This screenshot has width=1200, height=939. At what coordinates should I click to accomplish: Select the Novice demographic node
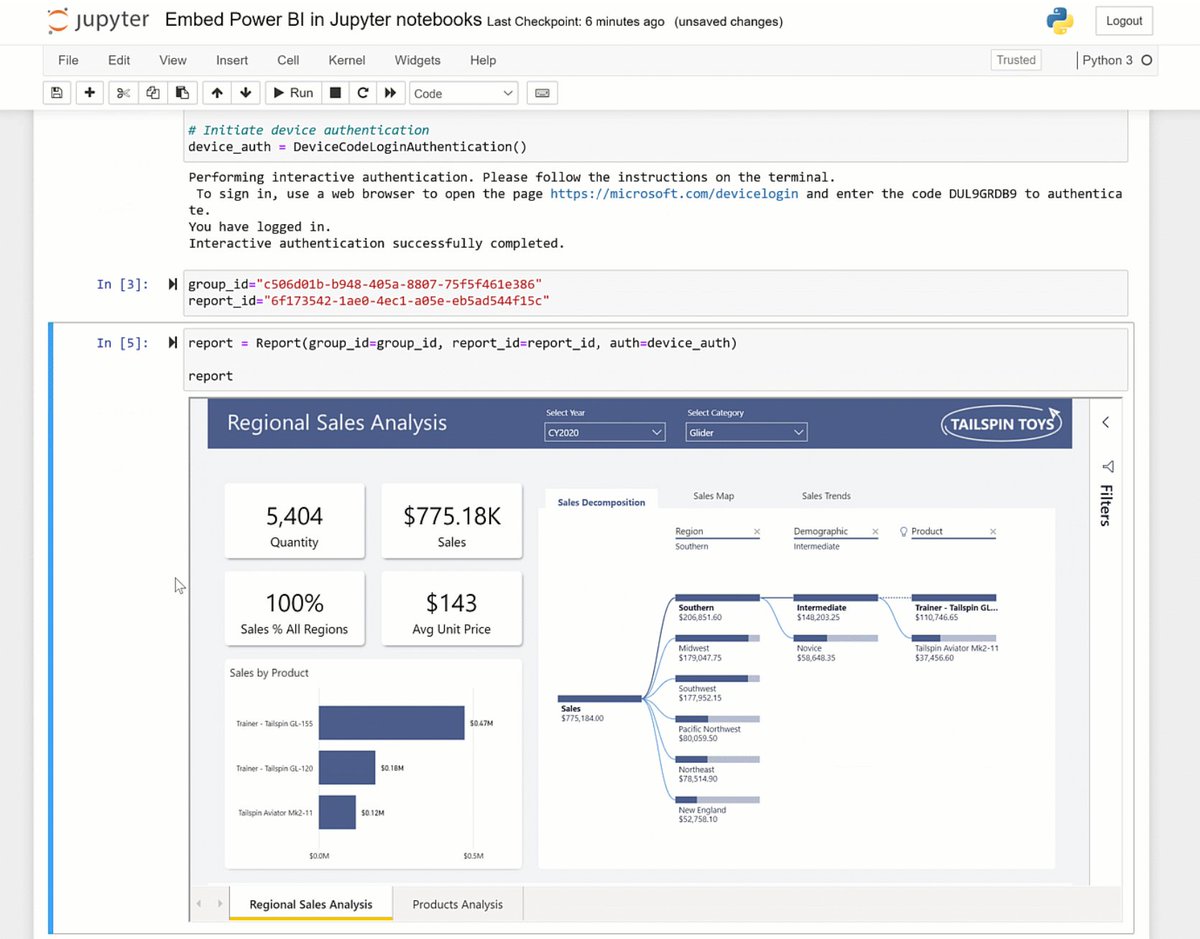coord(837,648)
